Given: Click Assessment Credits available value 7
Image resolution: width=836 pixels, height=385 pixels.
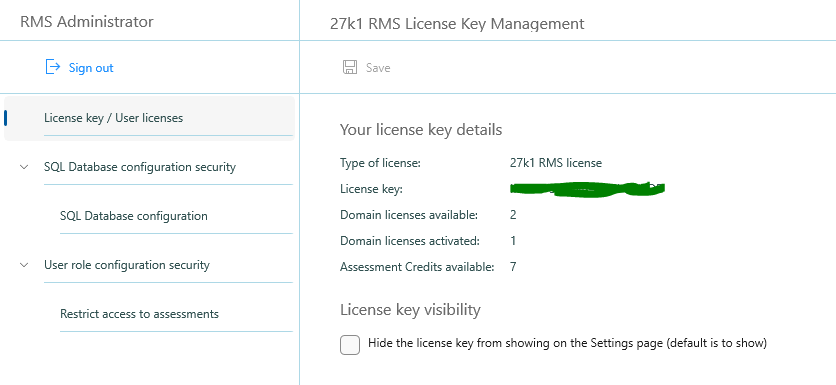Looking at the screenshot, I should pyautogui.click(x=513, y=267).
